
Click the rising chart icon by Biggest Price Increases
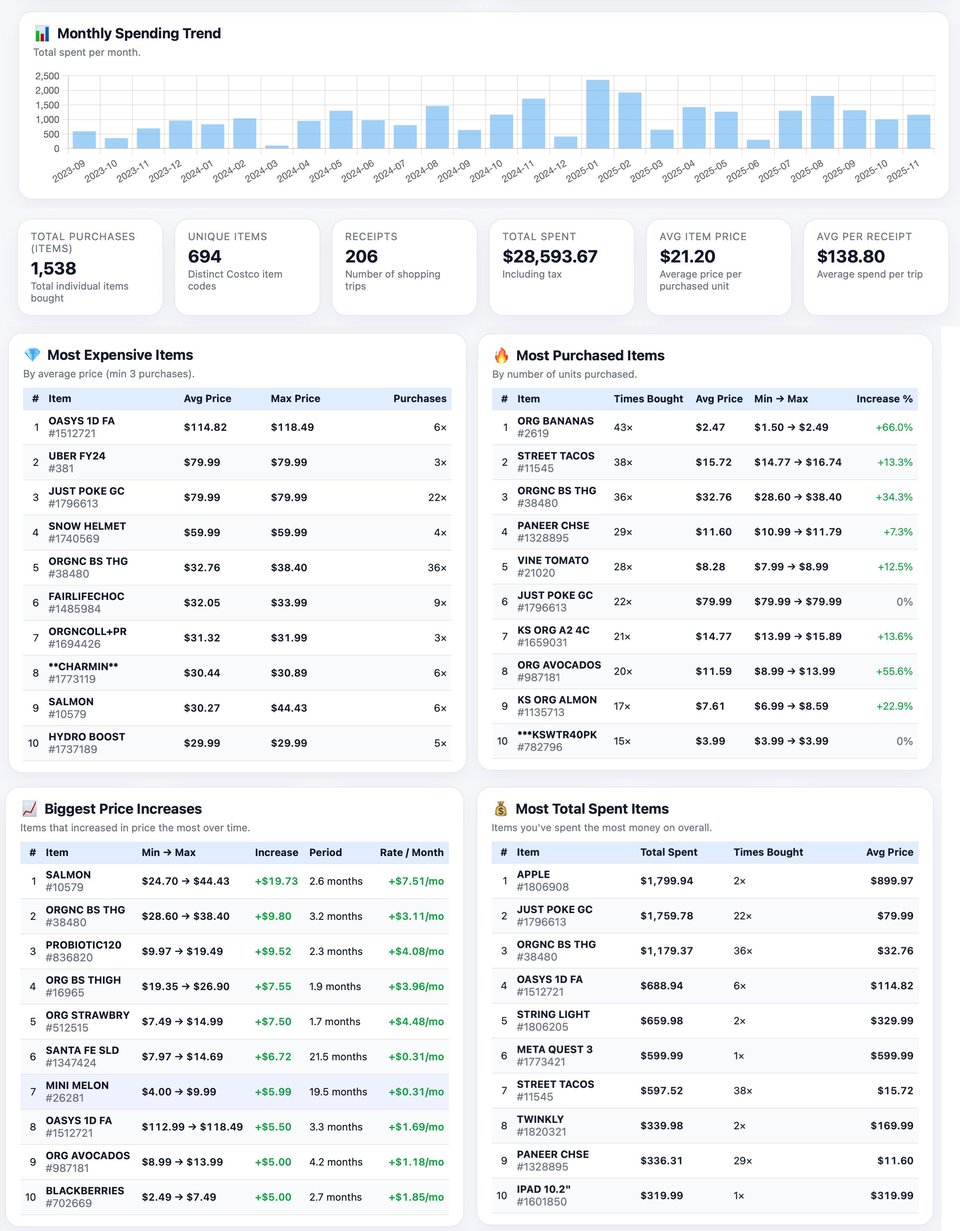point(29,809)
